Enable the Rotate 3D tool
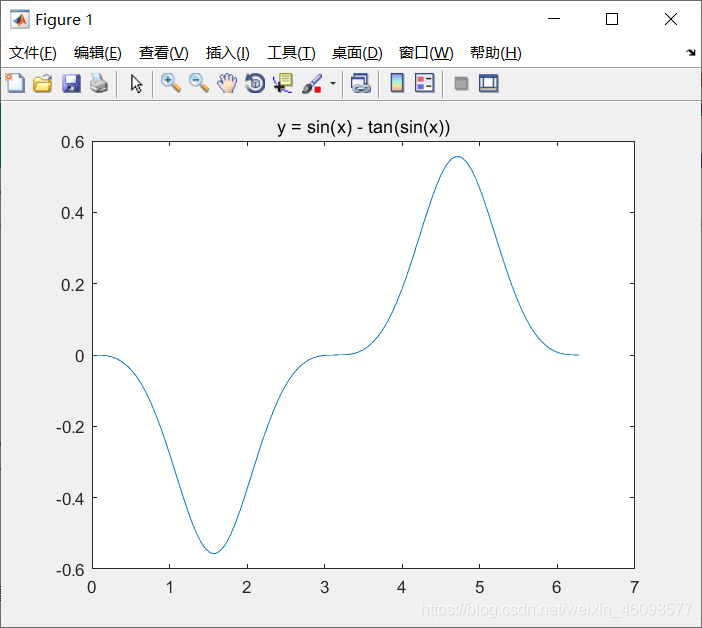This screenshot has height=628, width=702. click(x=255, y=84)
